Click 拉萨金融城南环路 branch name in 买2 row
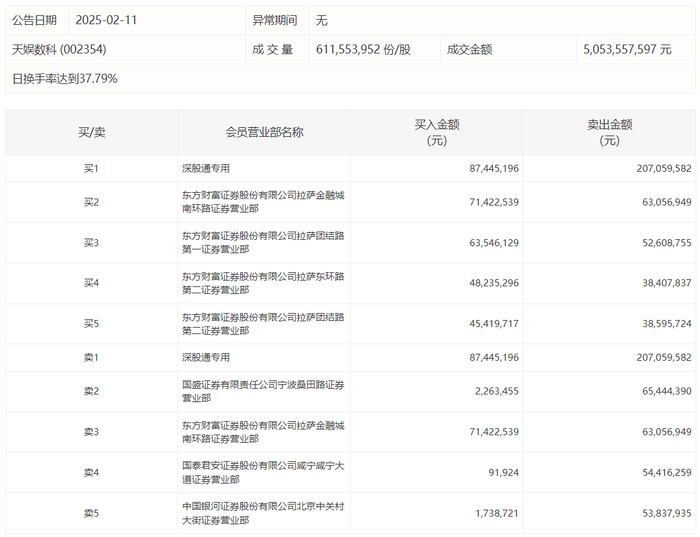Screen dimensions: 700x537 click(x=263, y=202)
